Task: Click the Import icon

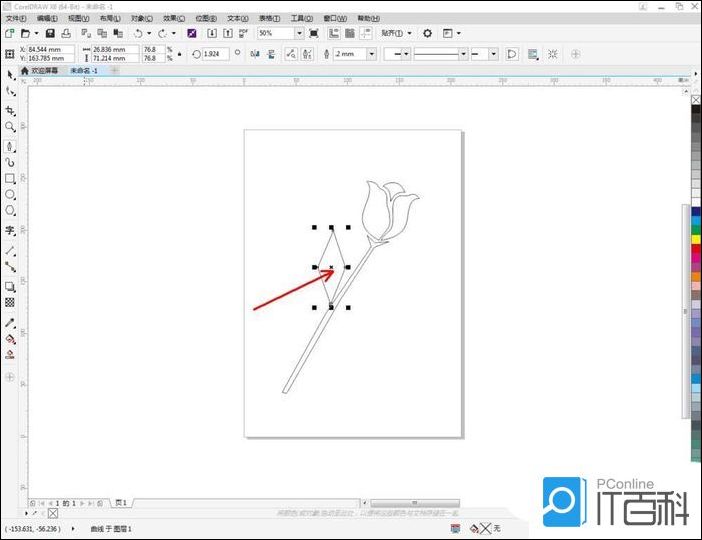Action: click(212, 33)
